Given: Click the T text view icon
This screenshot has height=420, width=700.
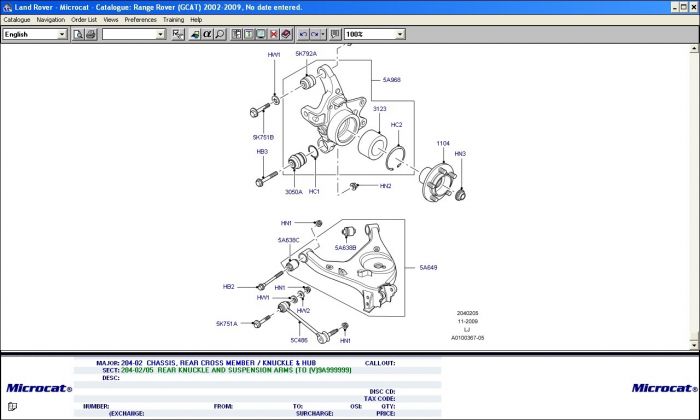Looking at the screenshot, I should [x=249, y=34].
